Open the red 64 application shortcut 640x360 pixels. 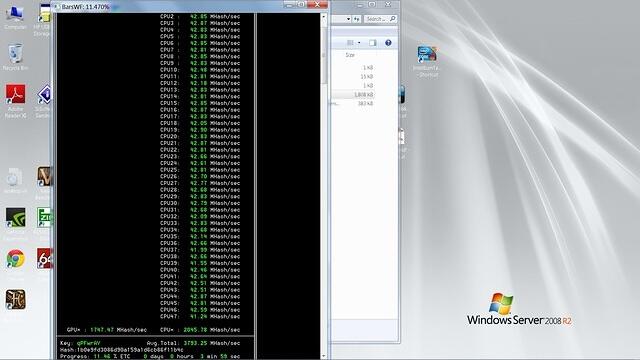pos(44,258)
